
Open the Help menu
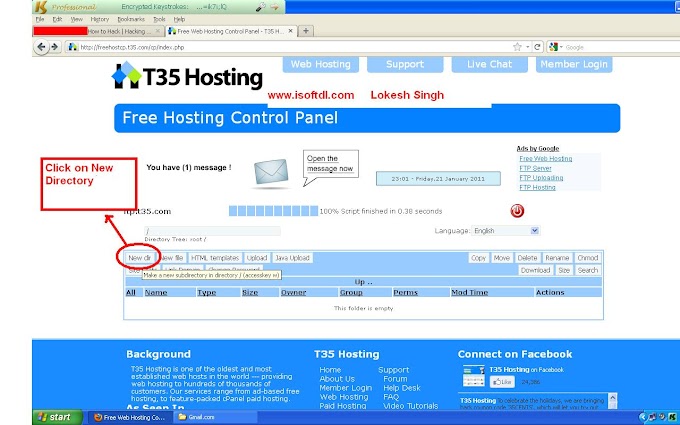179,20
